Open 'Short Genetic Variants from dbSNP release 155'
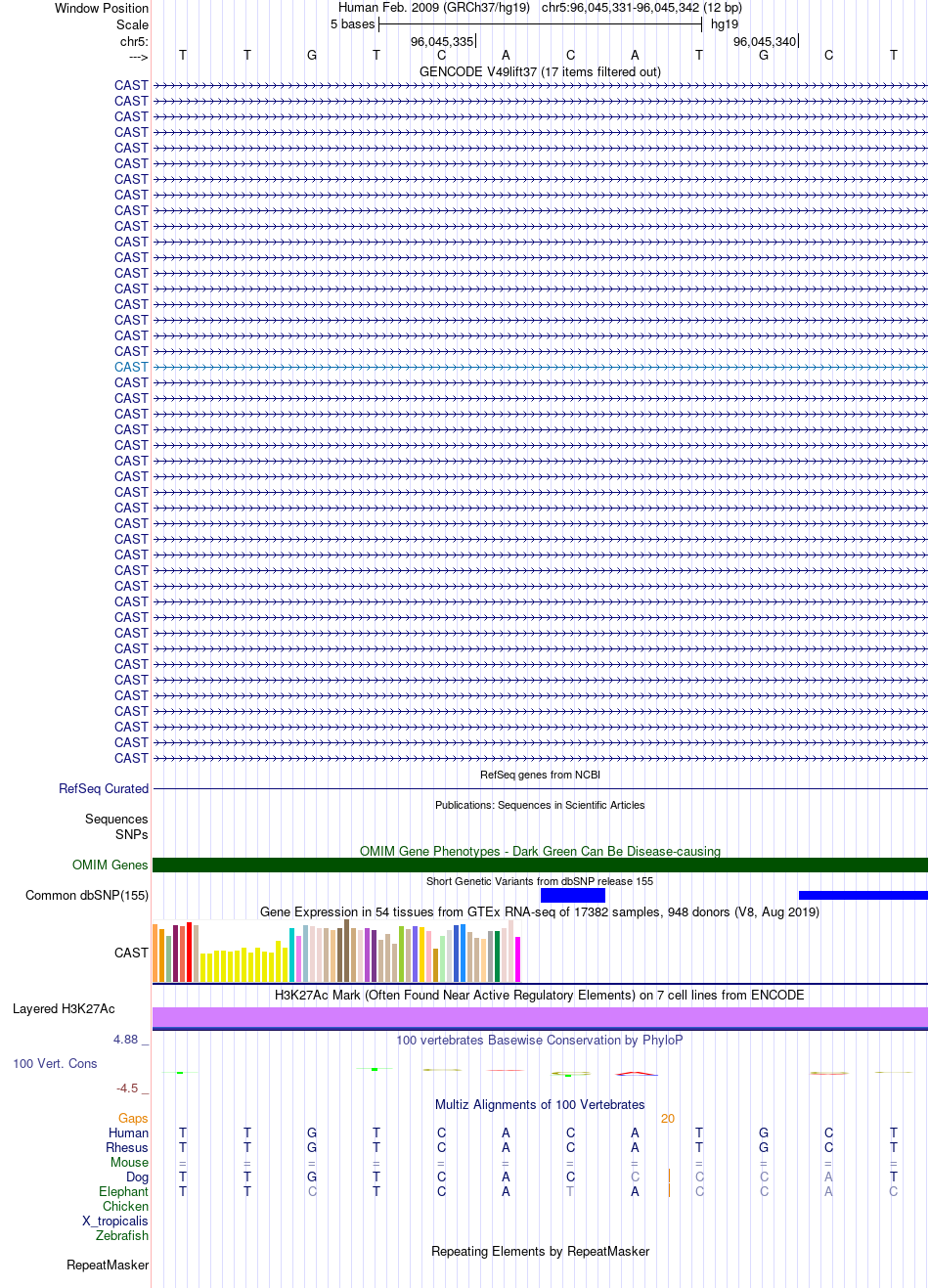Image resolution: width=929 pixels, height=1288 pixels. 540,881
